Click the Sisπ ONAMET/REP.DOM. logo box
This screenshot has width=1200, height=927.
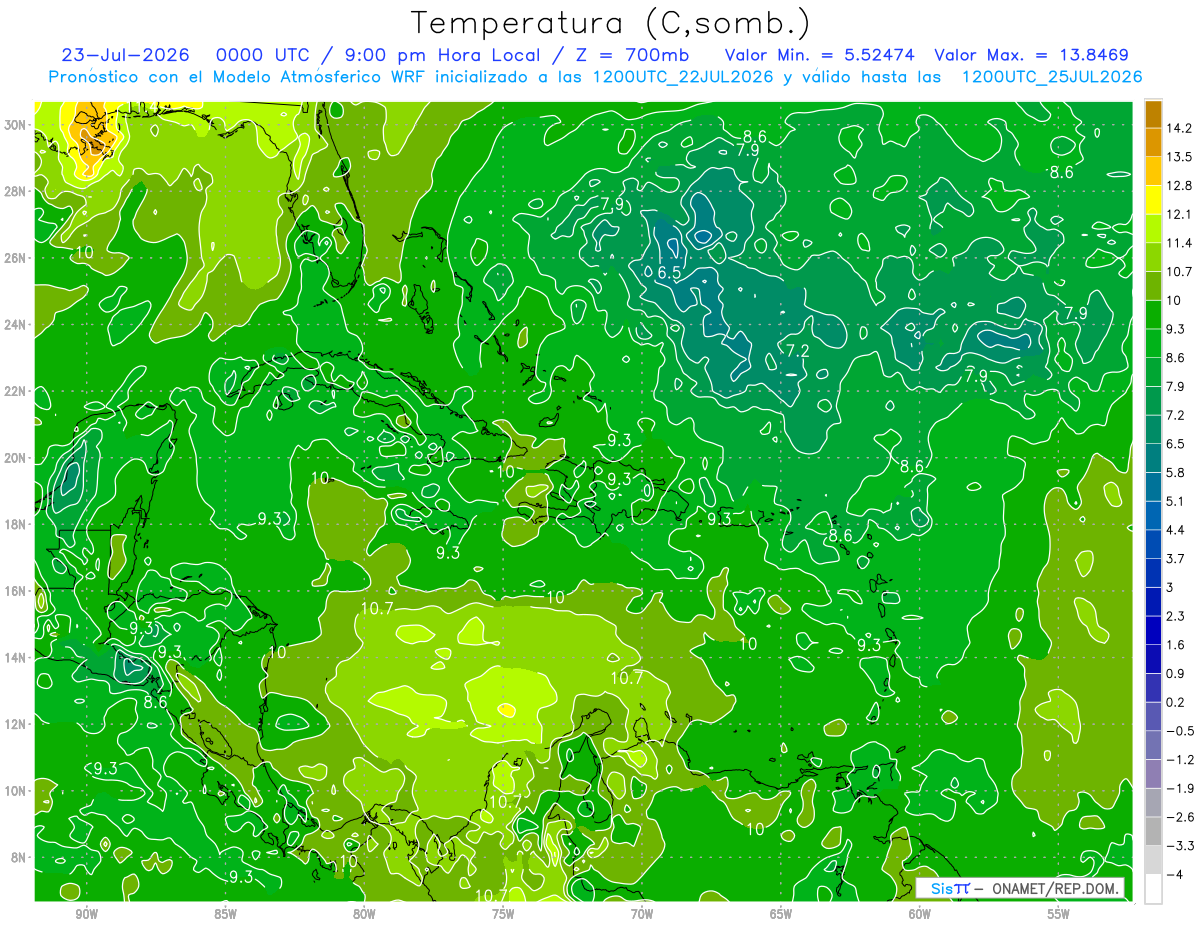(x=1020, y=888)
